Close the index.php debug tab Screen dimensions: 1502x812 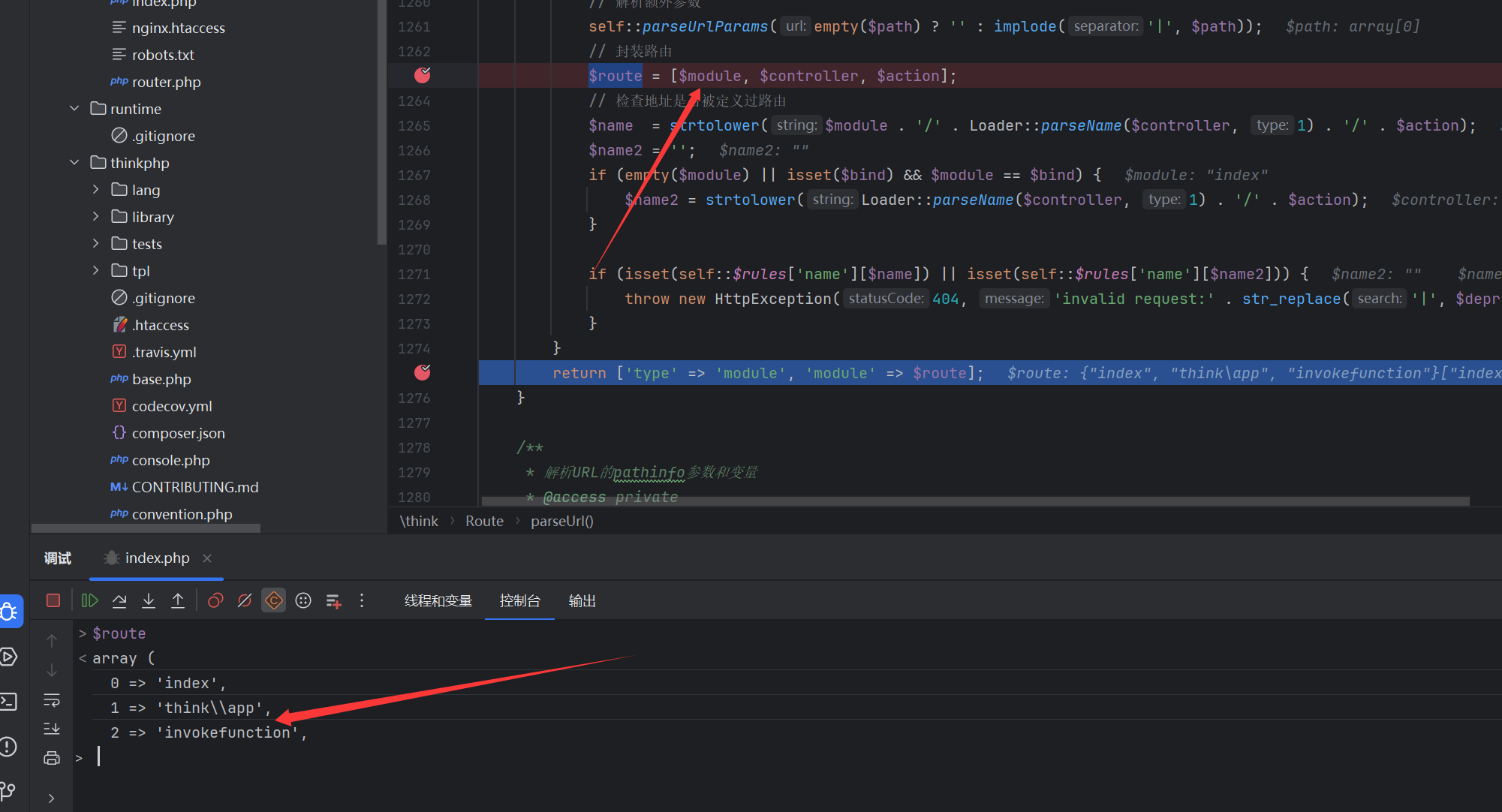pyautogui.click(x=207, y=558)
